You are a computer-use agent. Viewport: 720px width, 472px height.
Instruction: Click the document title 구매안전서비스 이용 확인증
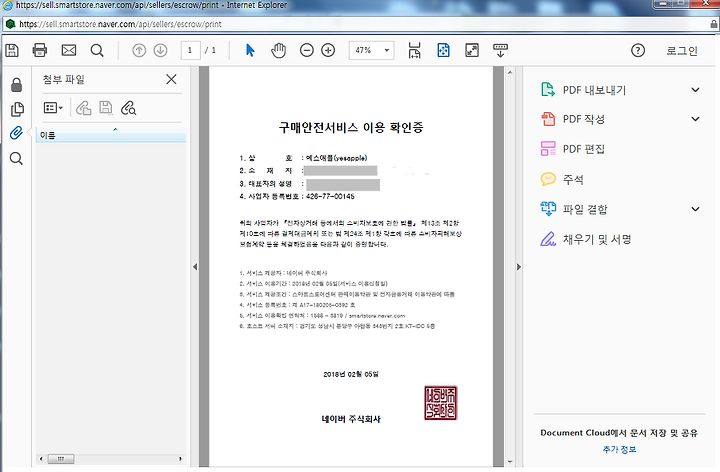click(351, 128)
